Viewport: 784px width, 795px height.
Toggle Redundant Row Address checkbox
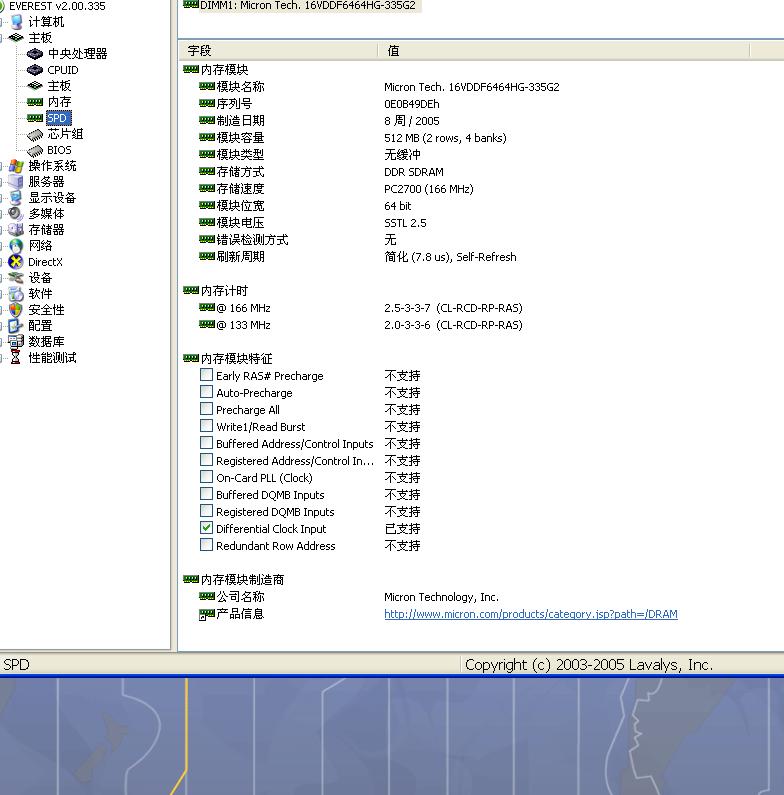coord(206,545)
